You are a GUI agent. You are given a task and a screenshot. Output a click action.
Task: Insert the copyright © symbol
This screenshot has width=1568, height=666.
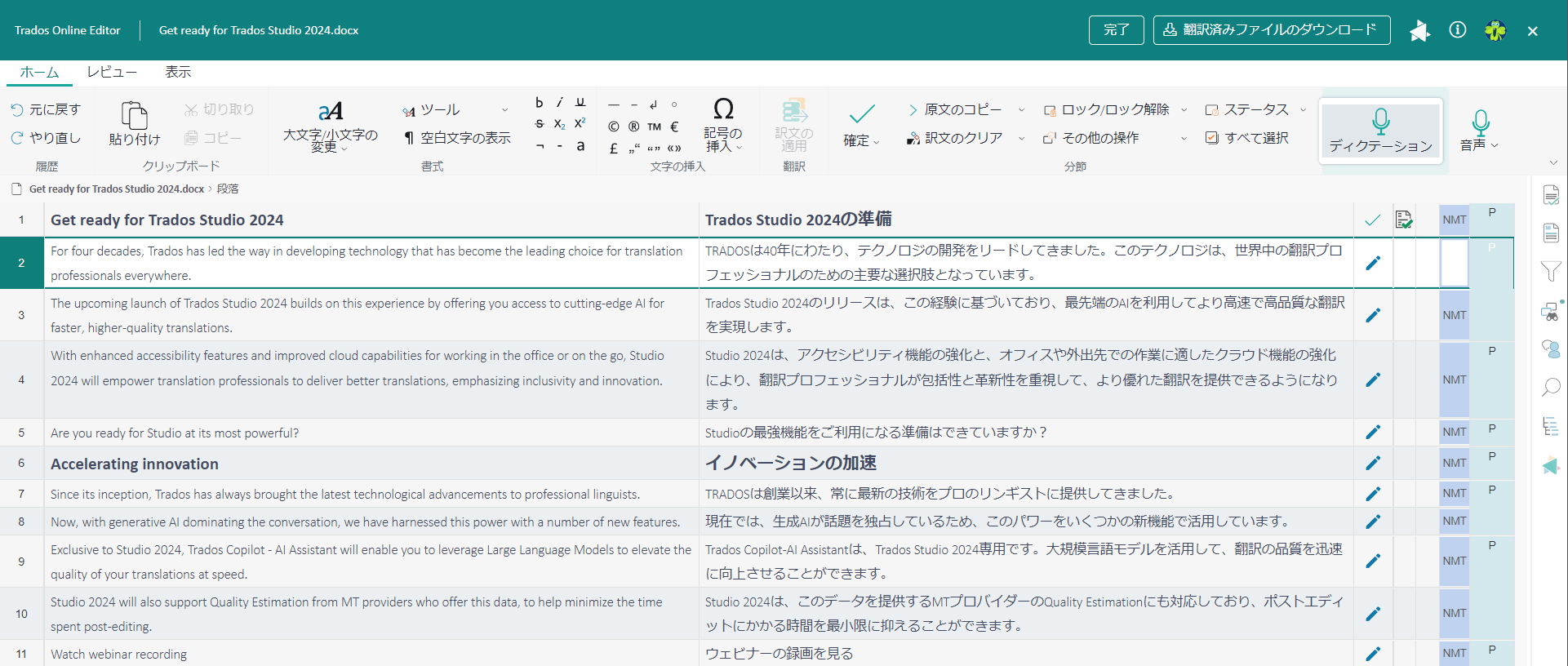pyautogui.click(x=614, y=127)
